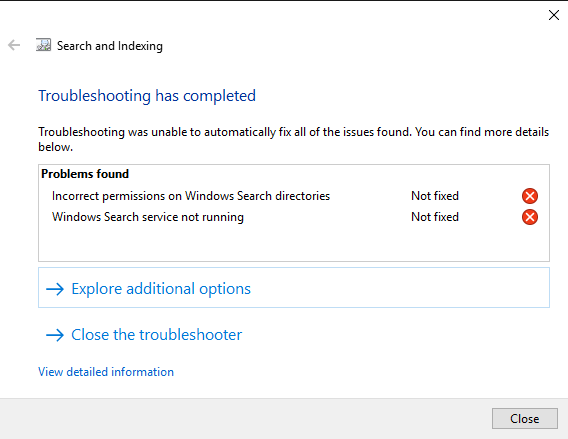This screenshot has width=568, height=439.
Task: Click the Search and Indexing troubleshooter icon
Action: click(43, 45)
